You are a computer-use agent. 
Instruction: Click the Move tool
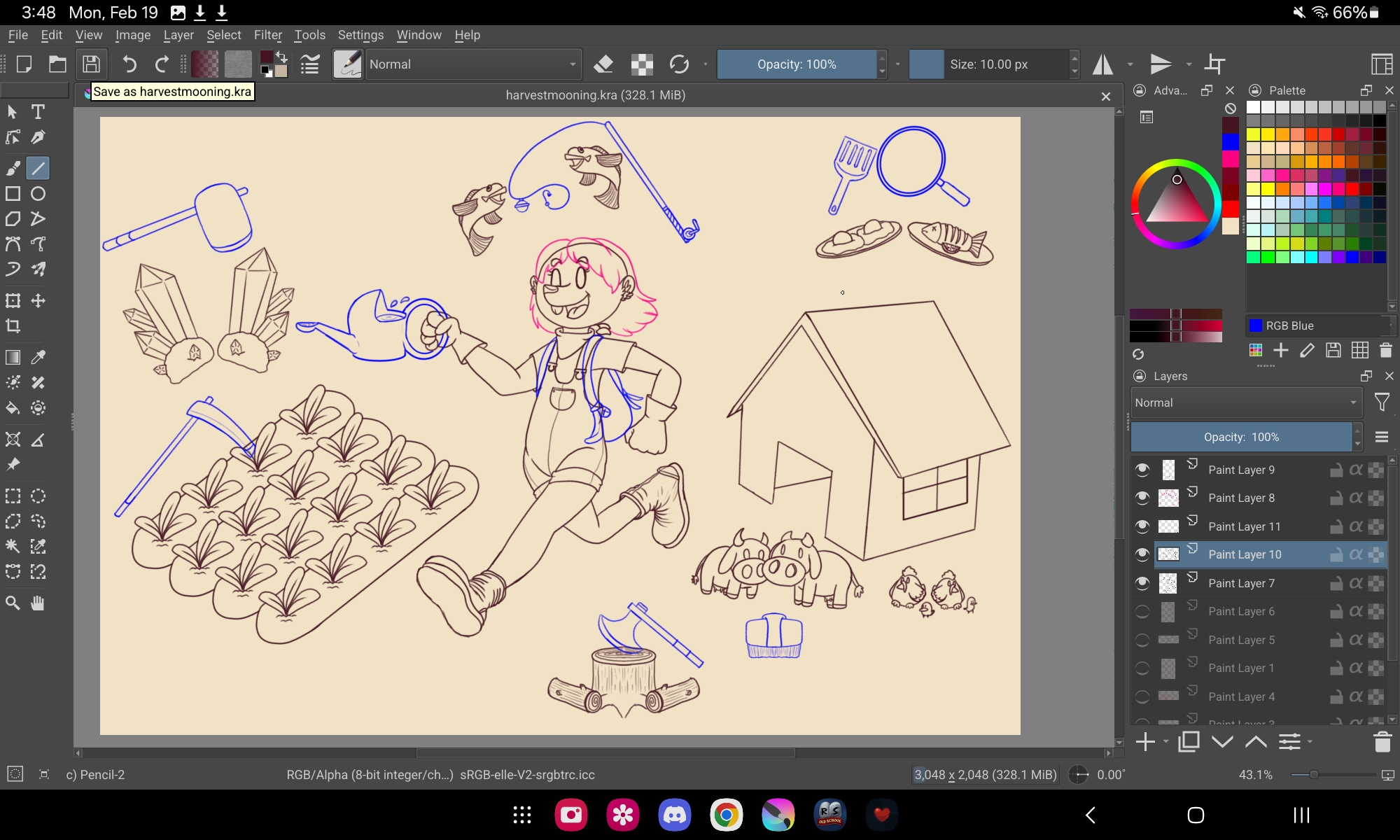[x=38, y=301]
